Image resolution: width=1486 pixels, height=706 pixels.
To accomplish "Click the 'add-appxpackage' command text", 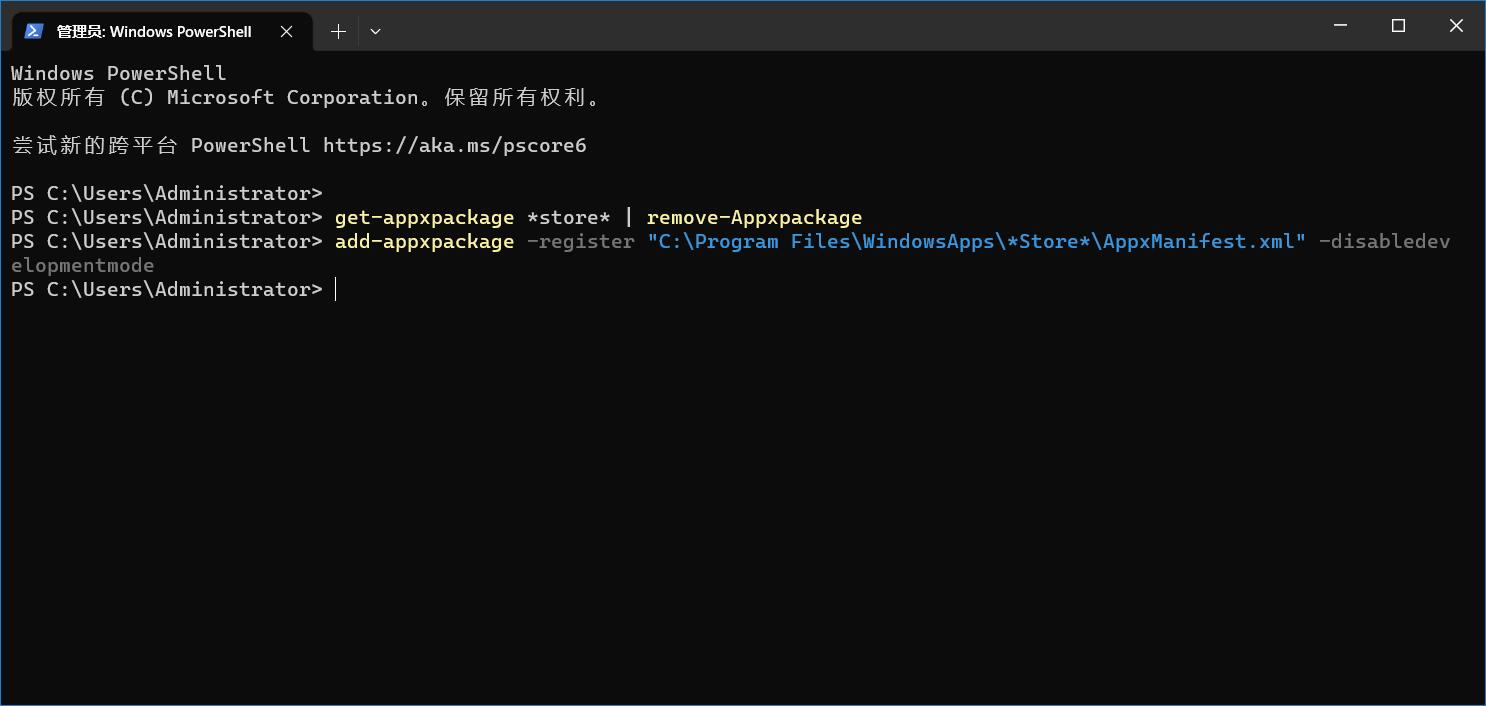I will (x=424, y=241).
